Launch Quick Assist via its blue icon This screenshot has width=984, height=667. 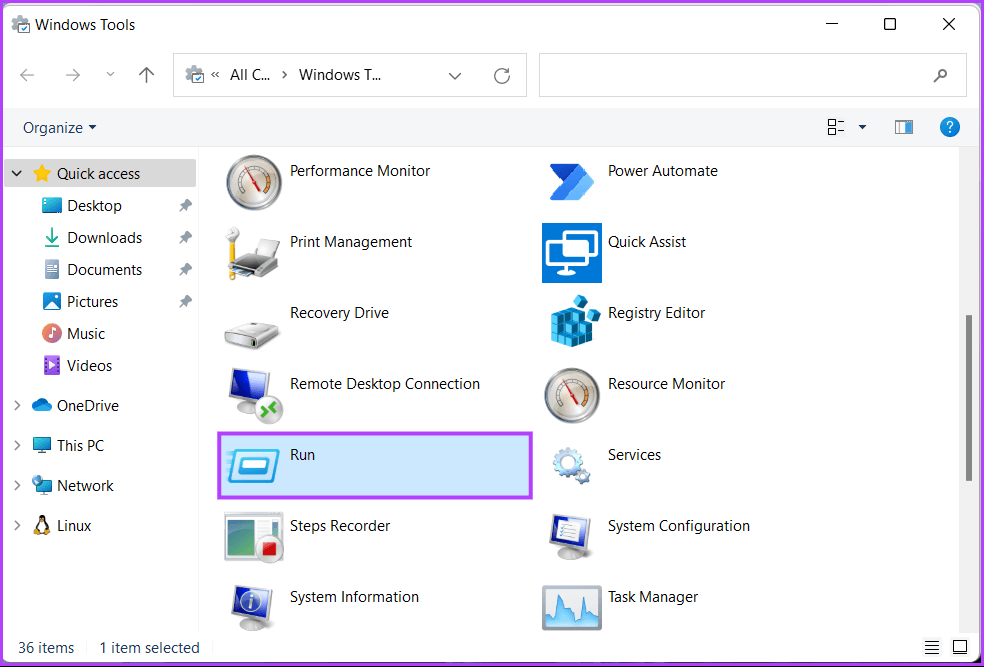[572, 253]
